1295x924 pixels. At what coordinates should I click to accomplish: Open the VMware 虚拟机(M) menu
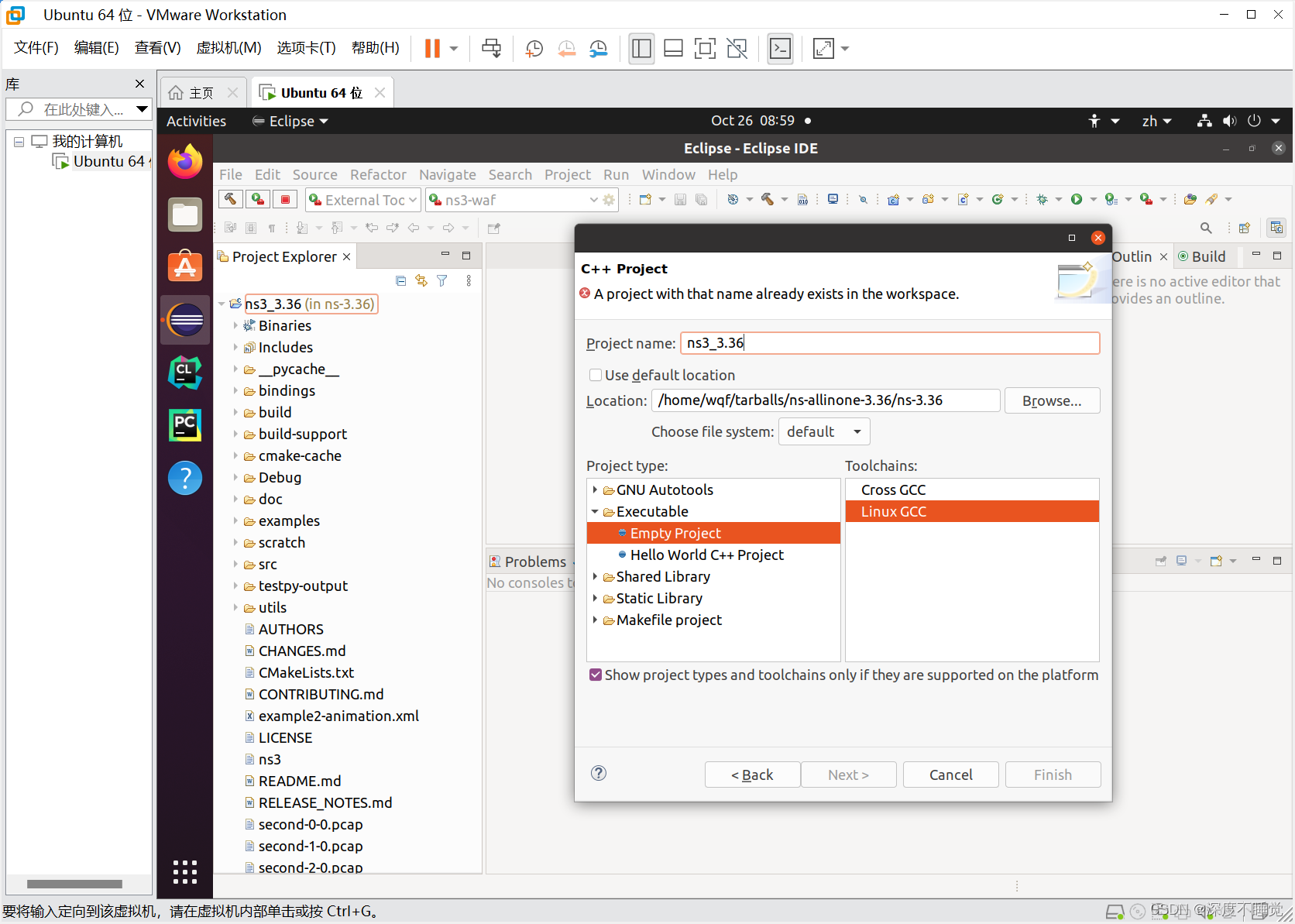click(228, 48)
